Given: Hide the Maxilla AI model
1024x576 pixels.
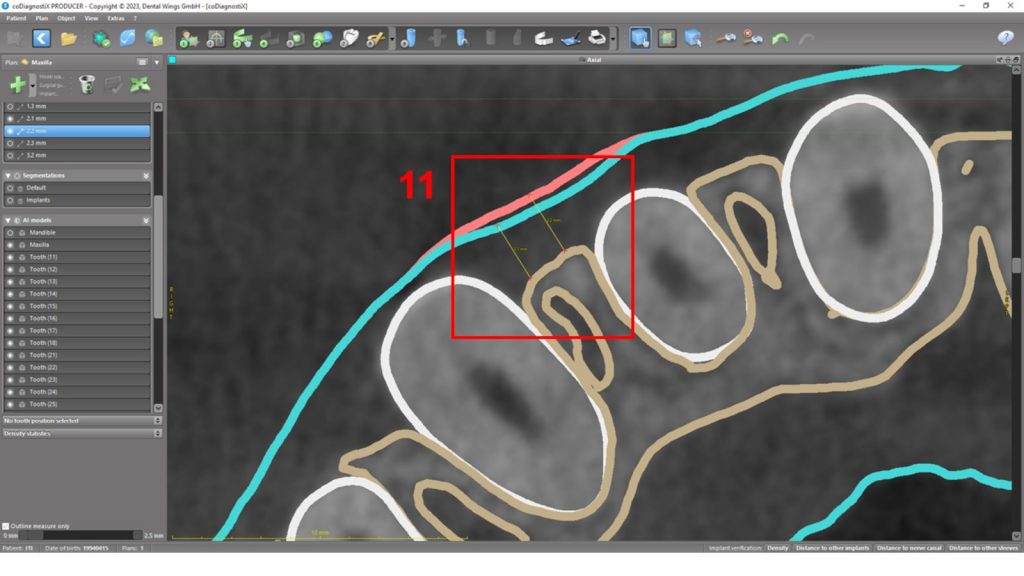Looking at the screenshot, I should (10, 245).
